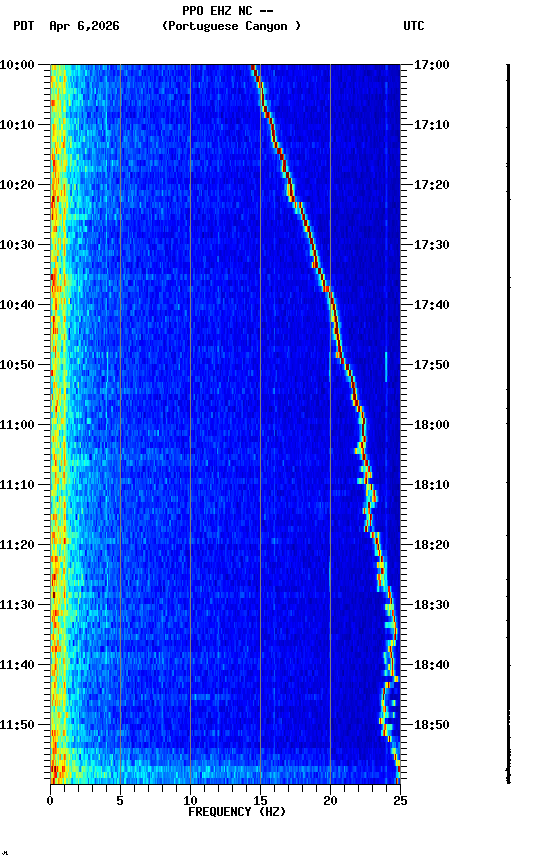Click the PDT timezone label
The image size is (552, 864).
(x=24, y=26)
